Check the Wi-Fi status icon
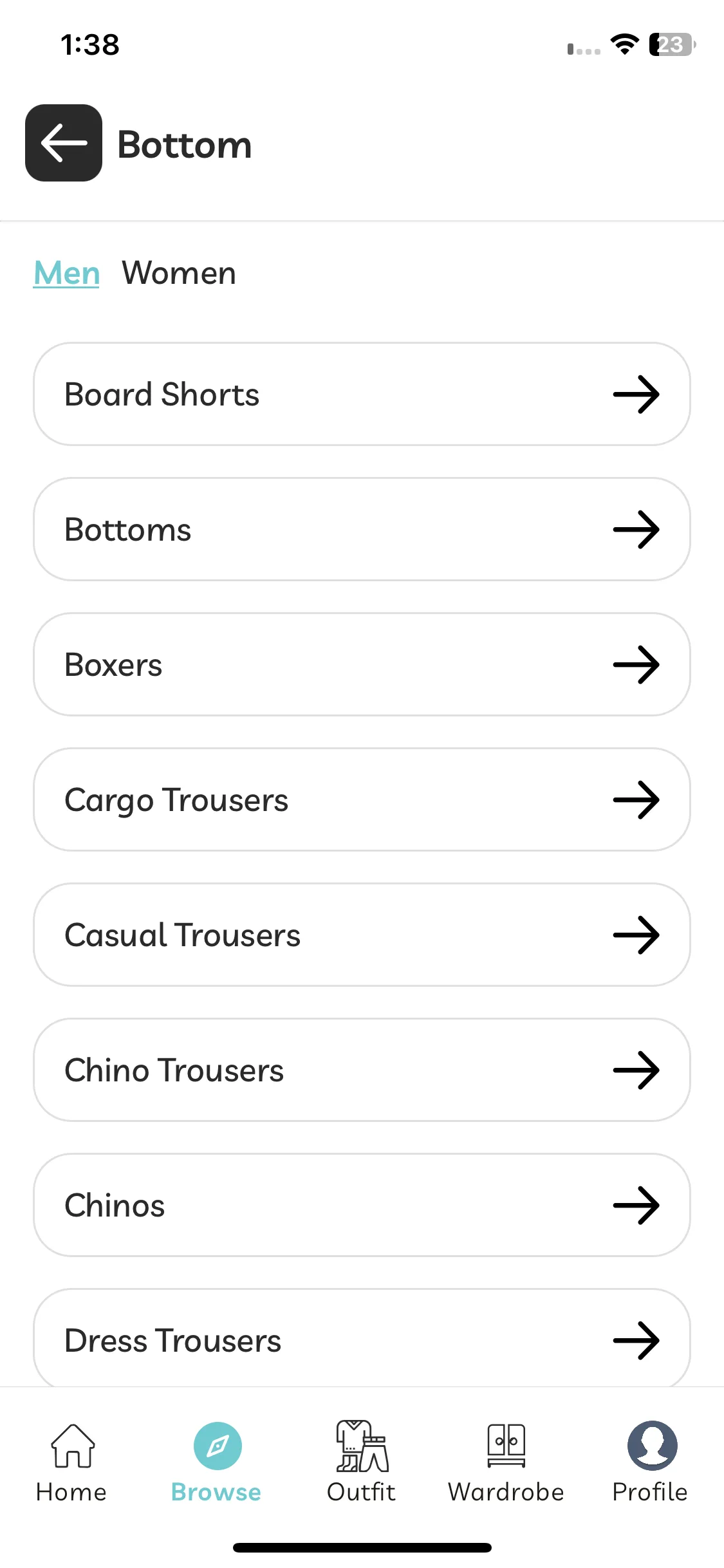 624,44
